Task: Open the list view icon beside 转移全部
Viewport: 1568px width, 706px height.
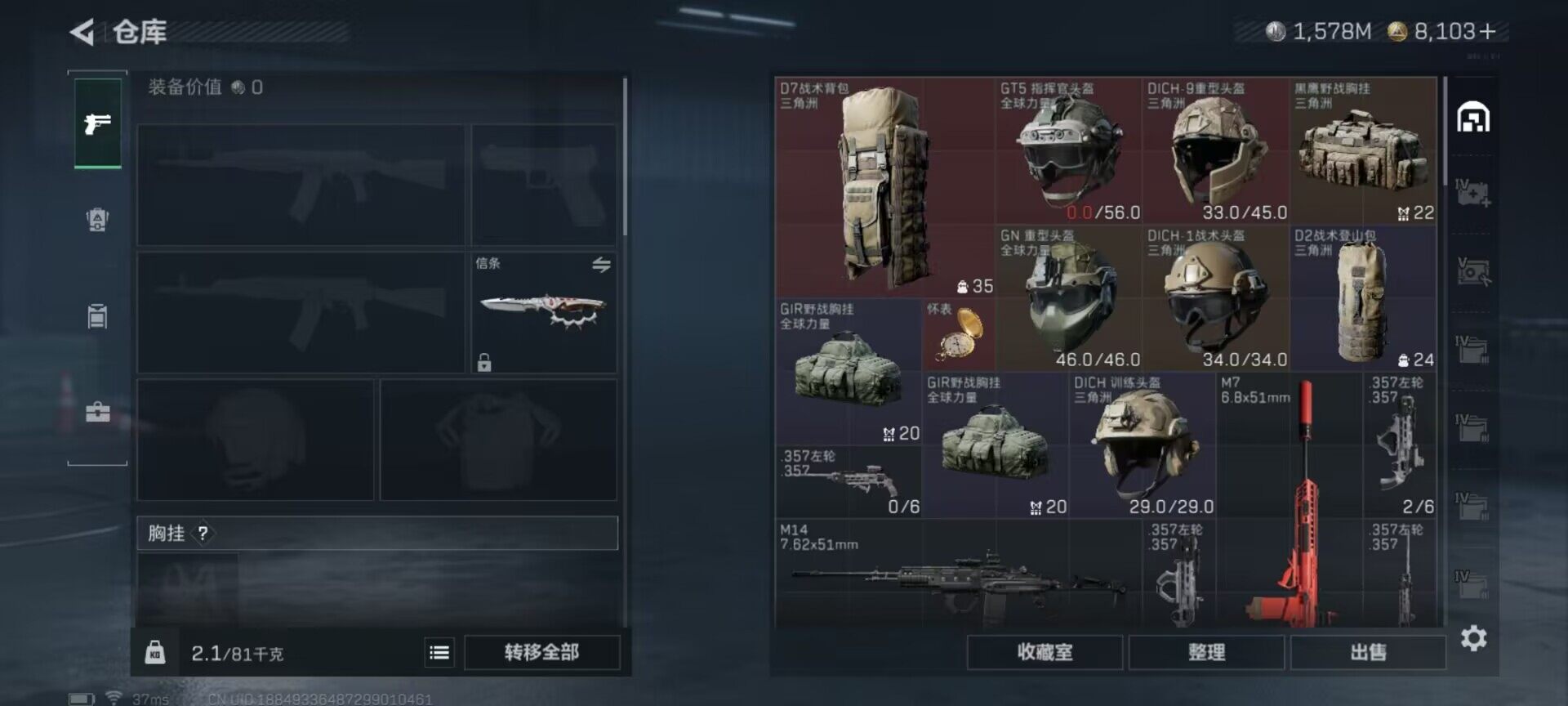Action: pyautogui.click(x=439, y=652)
